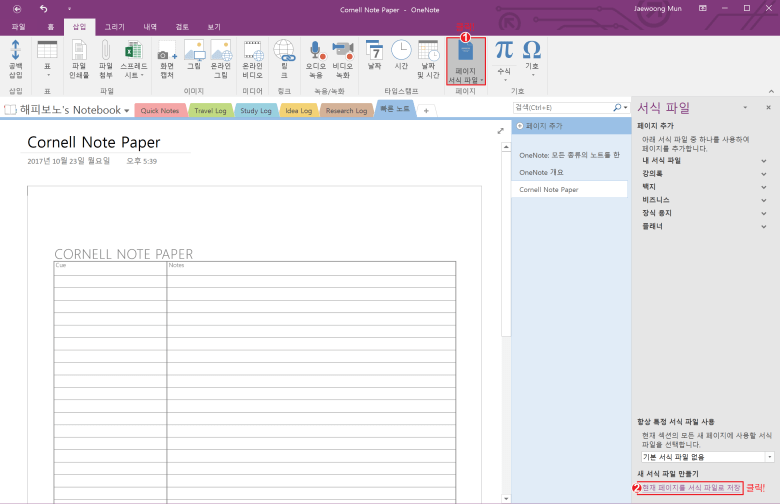Image resolution: width=780 pixels, height=504 pixels.
Task: Select the Idea Log section tab
Action: [x=299, y=110]
